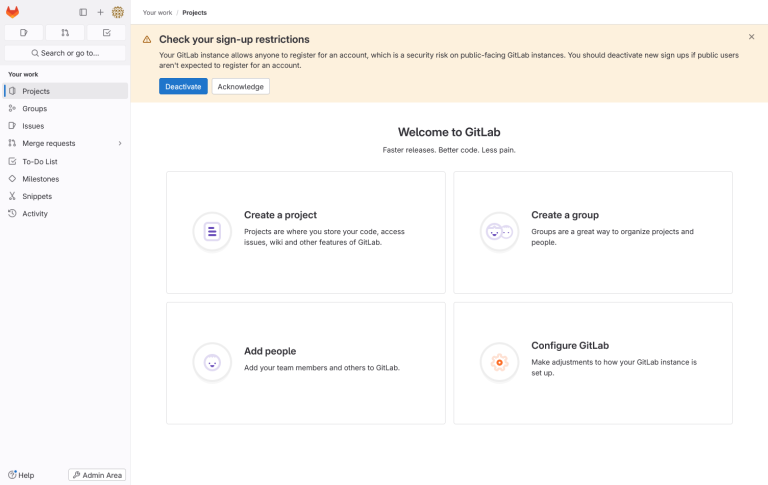Click the Create a project document icon
This screenshot has height=485, width=768.
[212, 231]
